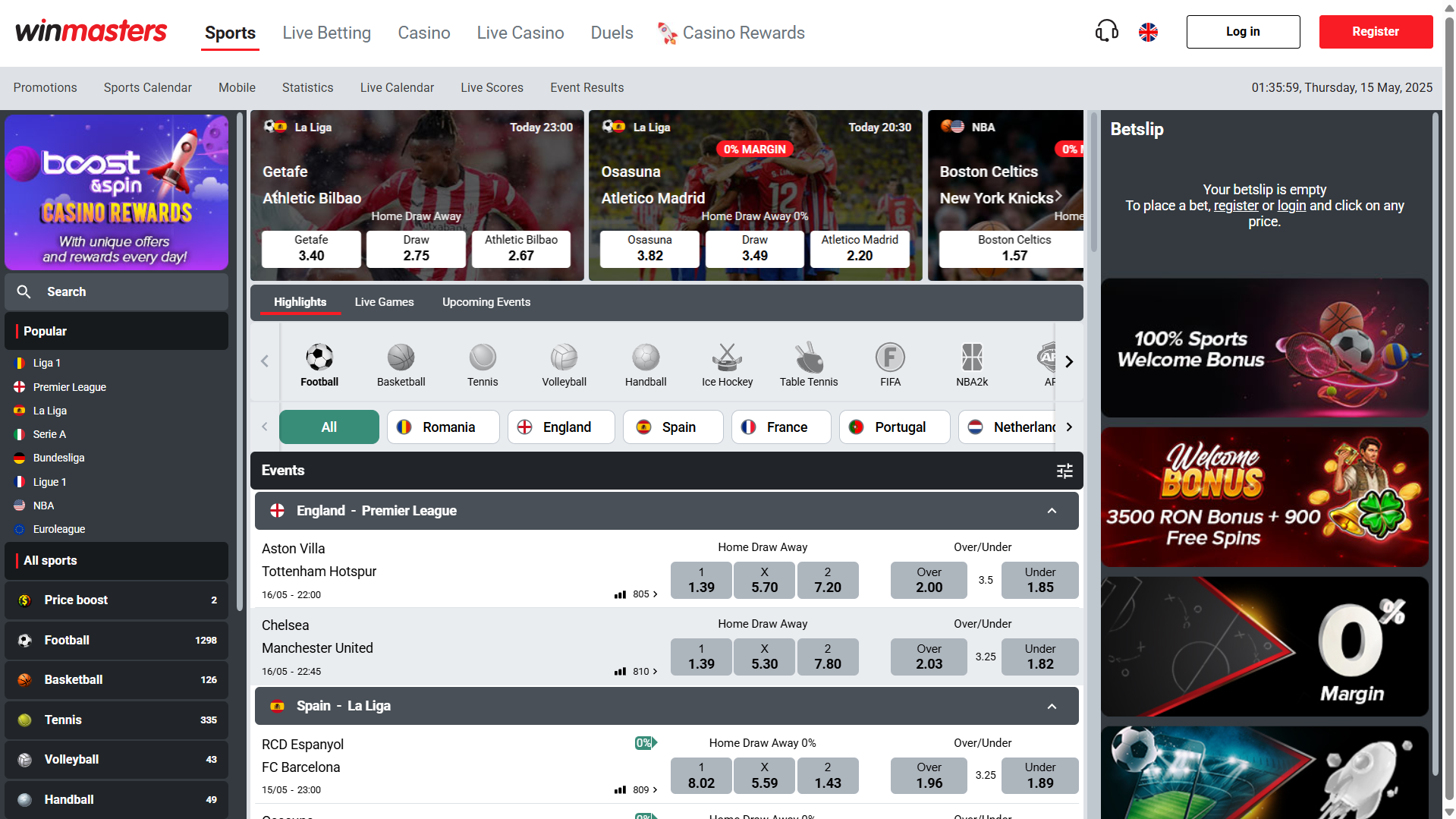Screen dimensions: 1456x819
Task: Switch to the Live Games tab
Action: click(384, 302)
